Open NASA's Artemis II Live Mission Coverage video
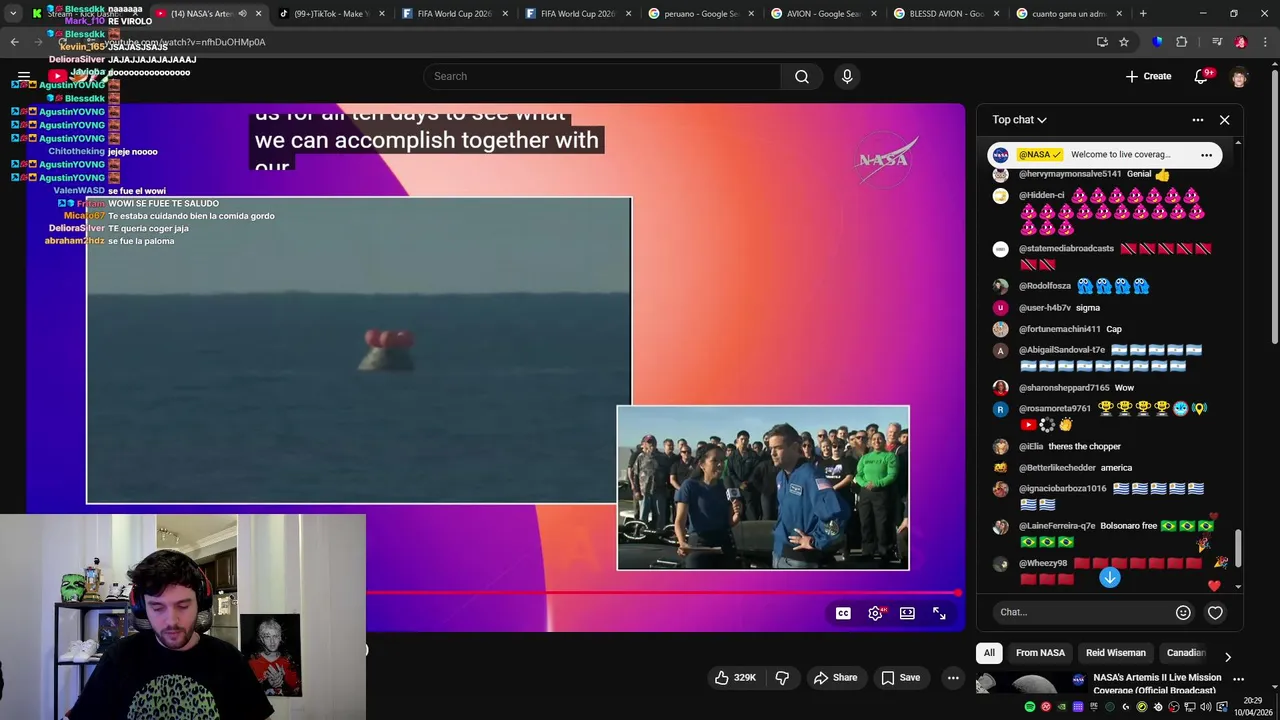The width and height of the screenshot is (1280, 720). 1157,684
